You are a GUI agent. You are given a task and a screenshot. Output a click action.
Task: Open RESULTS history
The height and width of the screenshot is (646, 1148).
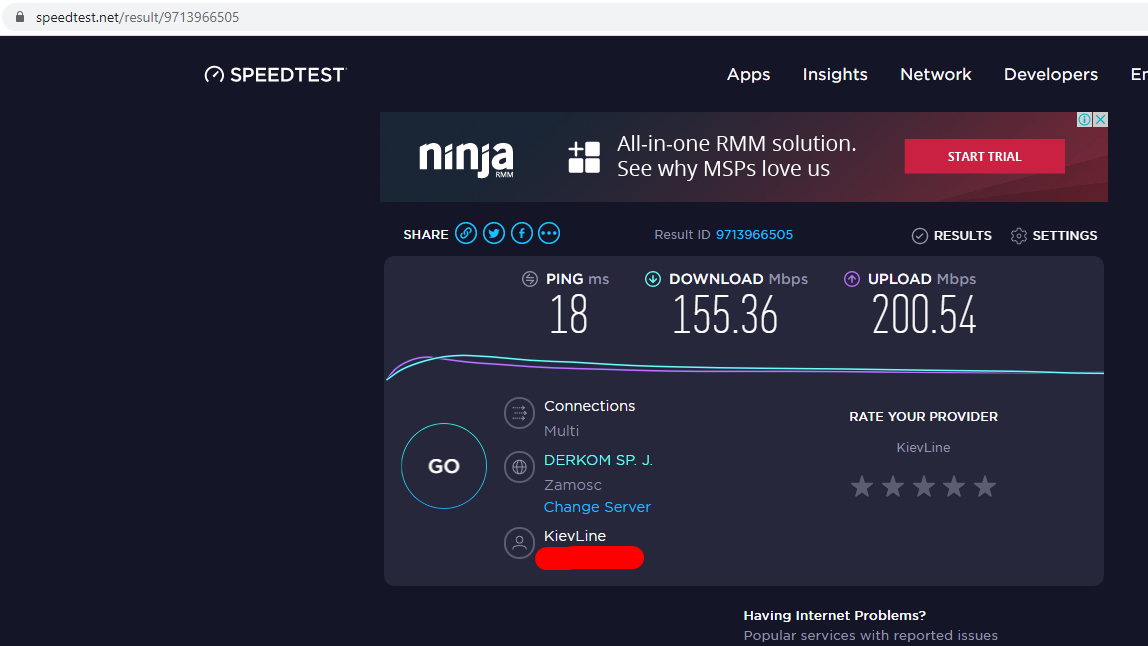pos(962,236)
